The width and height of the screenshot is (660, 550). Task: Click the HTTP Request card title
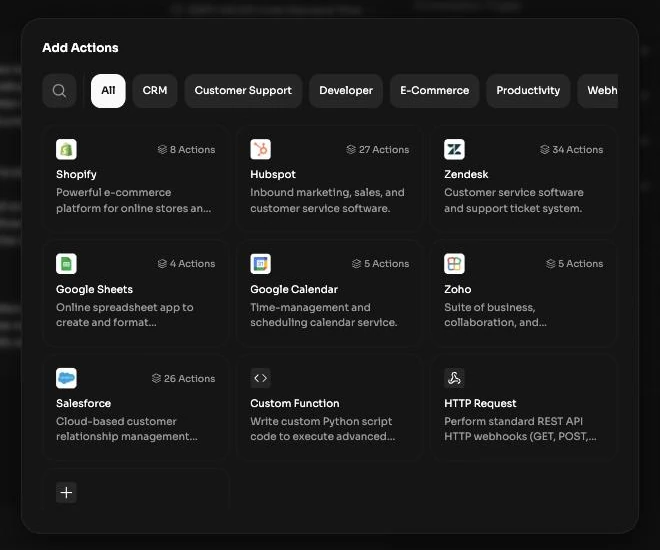click(x=480, y=403)
